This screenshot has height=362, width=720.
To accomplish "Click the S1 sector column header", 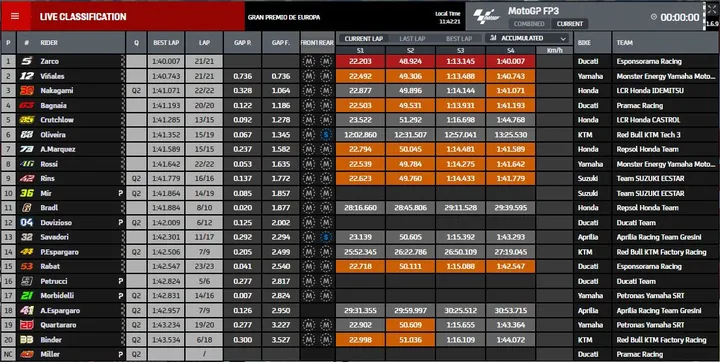I will [x=360, y=50].
